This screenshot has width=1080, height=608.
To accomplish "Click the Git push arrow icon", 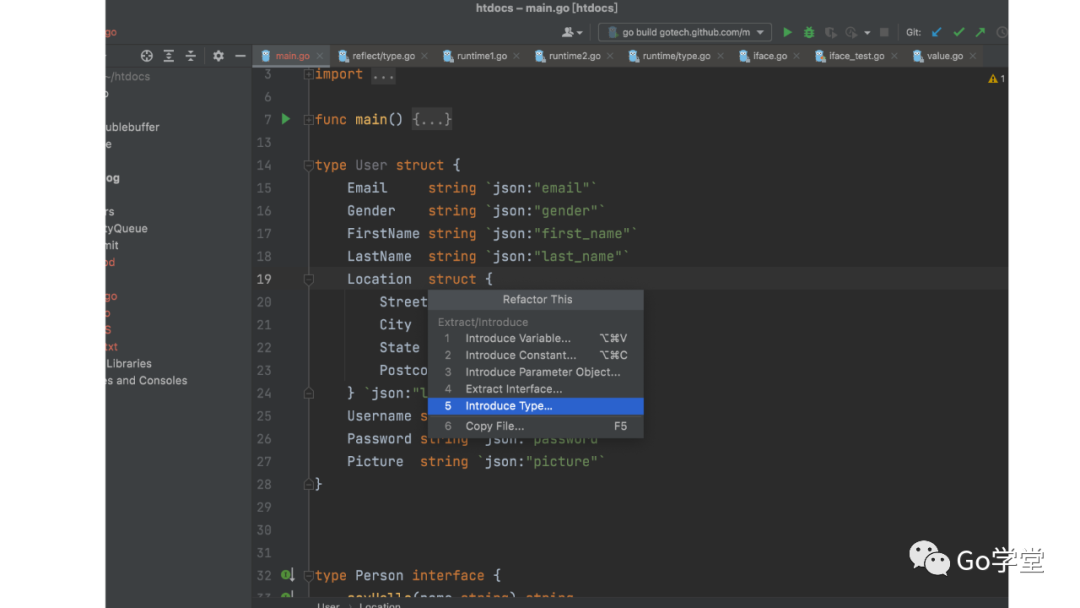I will (980, 32).
